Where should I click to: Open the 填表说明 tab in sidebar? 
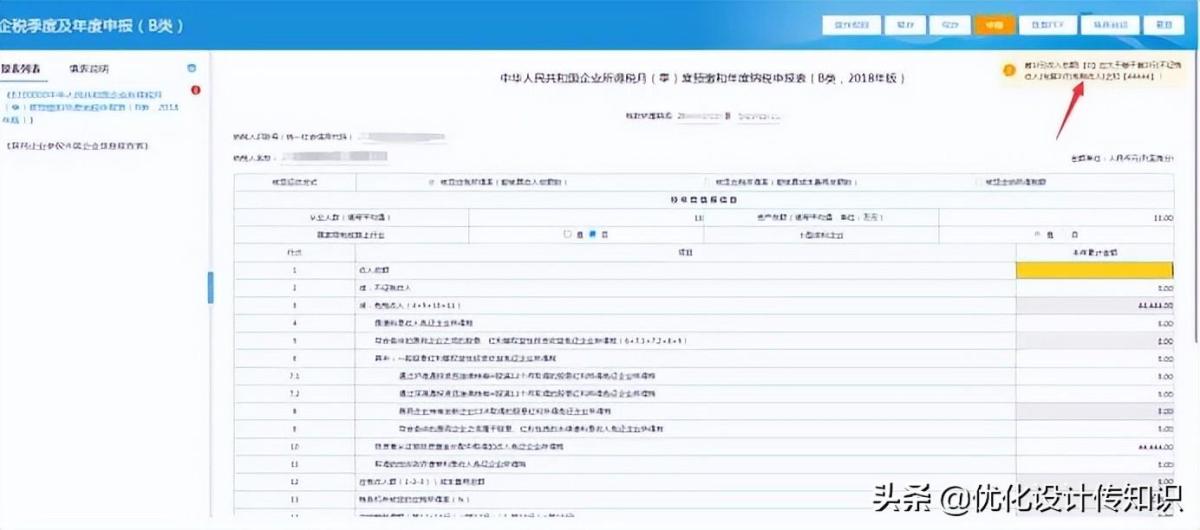coord(89,69)
